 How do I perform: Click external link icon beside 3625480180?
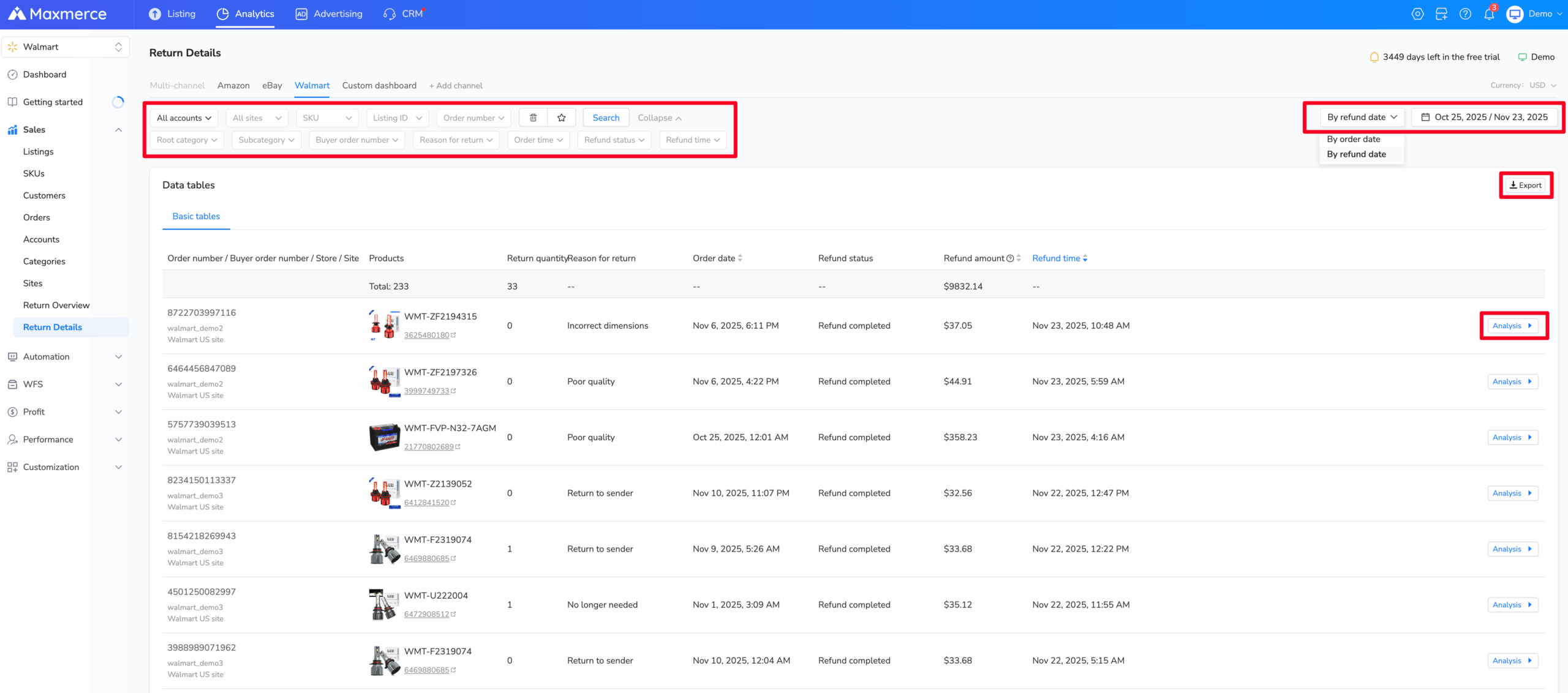(x=453, y=335)
